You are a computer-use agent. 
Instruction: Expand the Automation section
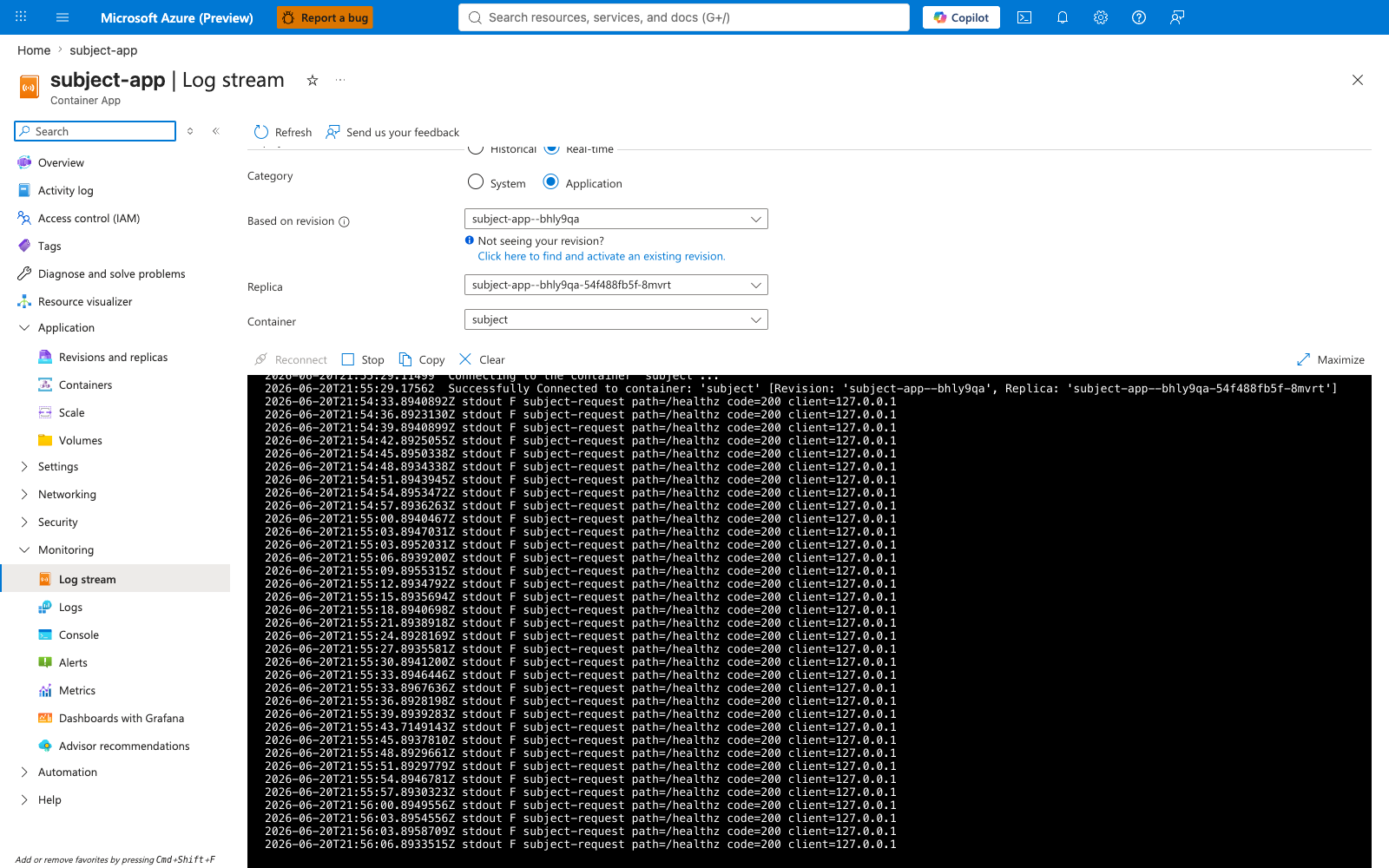point(67,772)
